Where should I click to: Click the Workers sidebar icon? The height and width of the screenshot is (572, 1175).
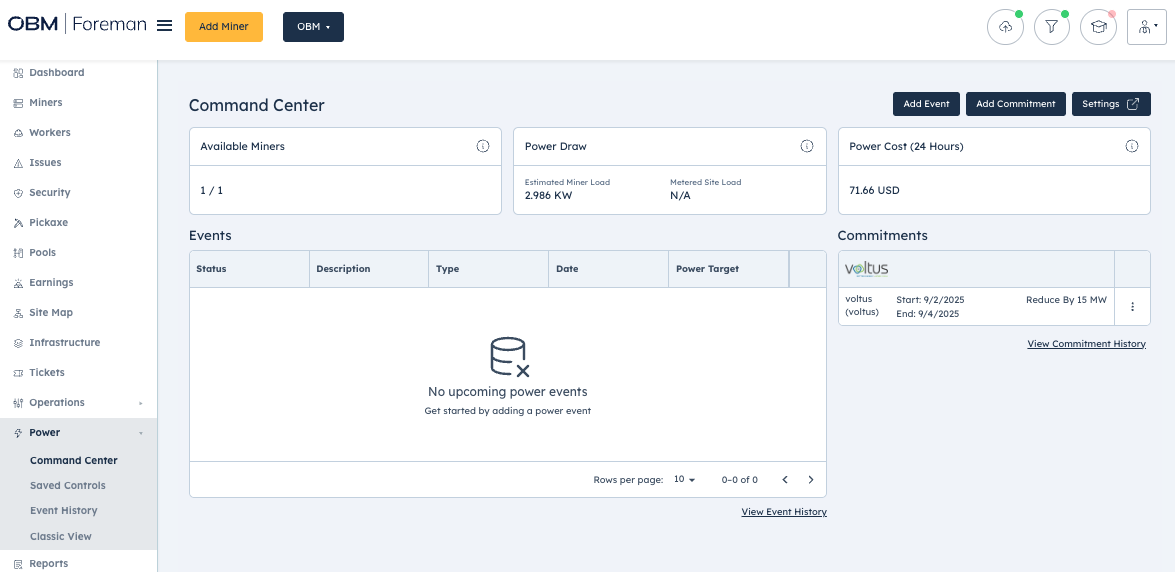[x=19, y=133]
